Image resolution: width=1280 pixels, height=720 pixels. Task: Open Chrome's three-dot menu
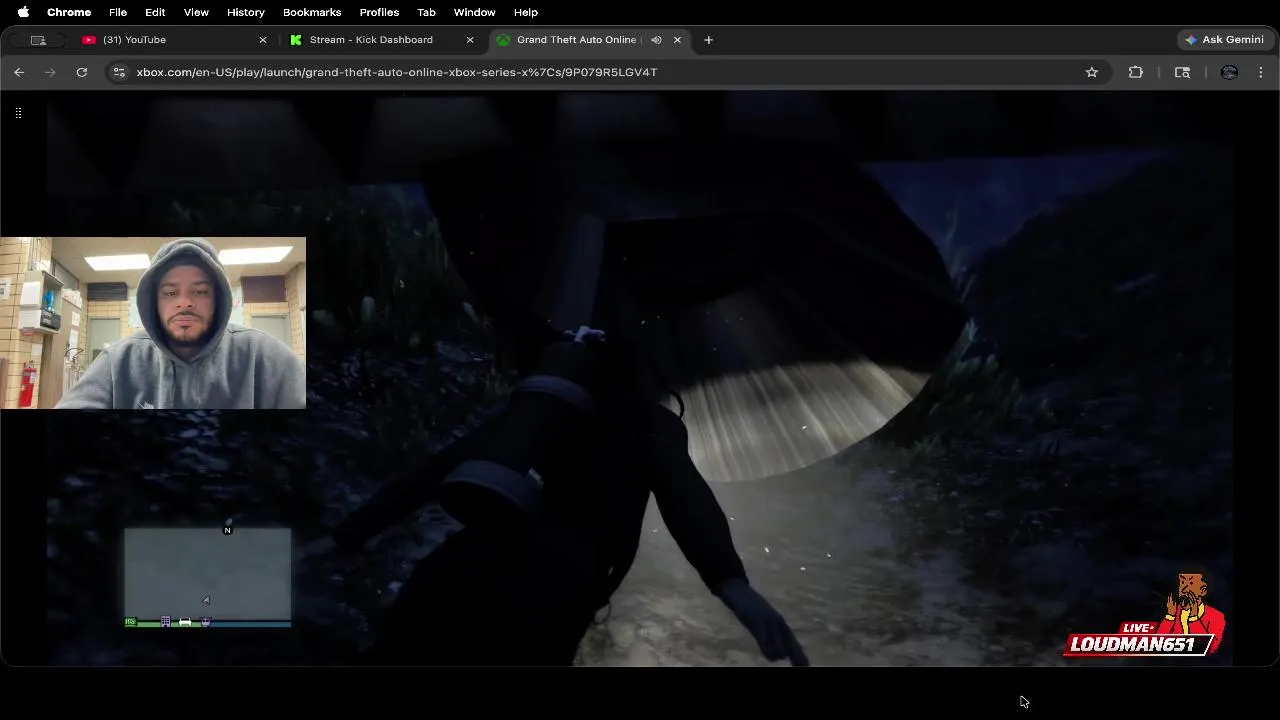point(1261,72)
